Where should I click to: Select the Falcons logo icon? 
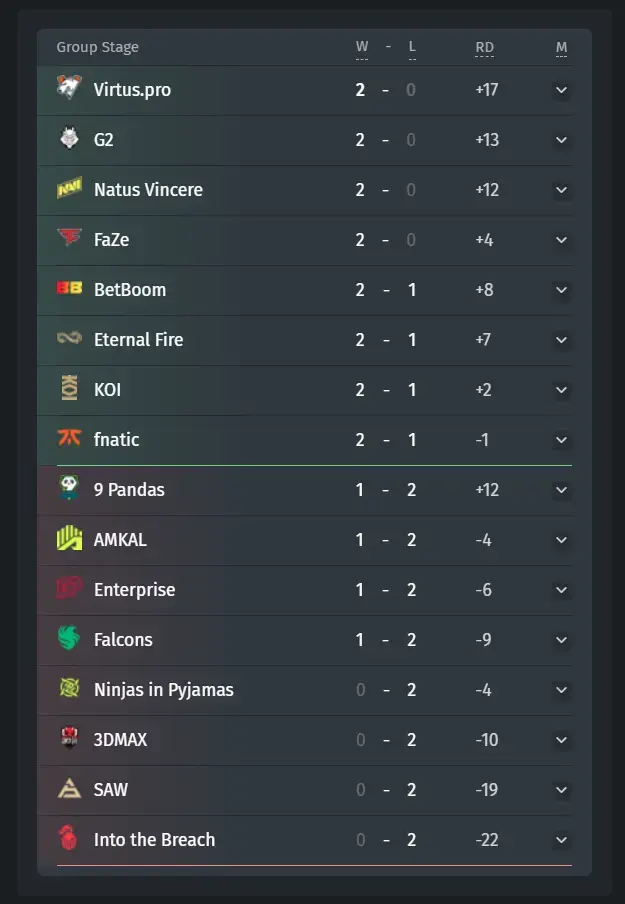click(x=69, y=638)
